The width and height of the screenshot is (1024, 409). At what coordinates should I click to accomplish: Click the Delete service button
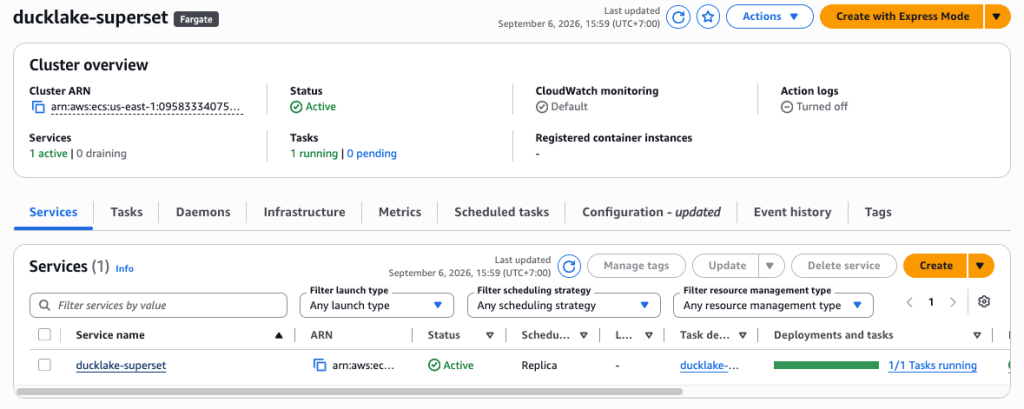[844, 266]
